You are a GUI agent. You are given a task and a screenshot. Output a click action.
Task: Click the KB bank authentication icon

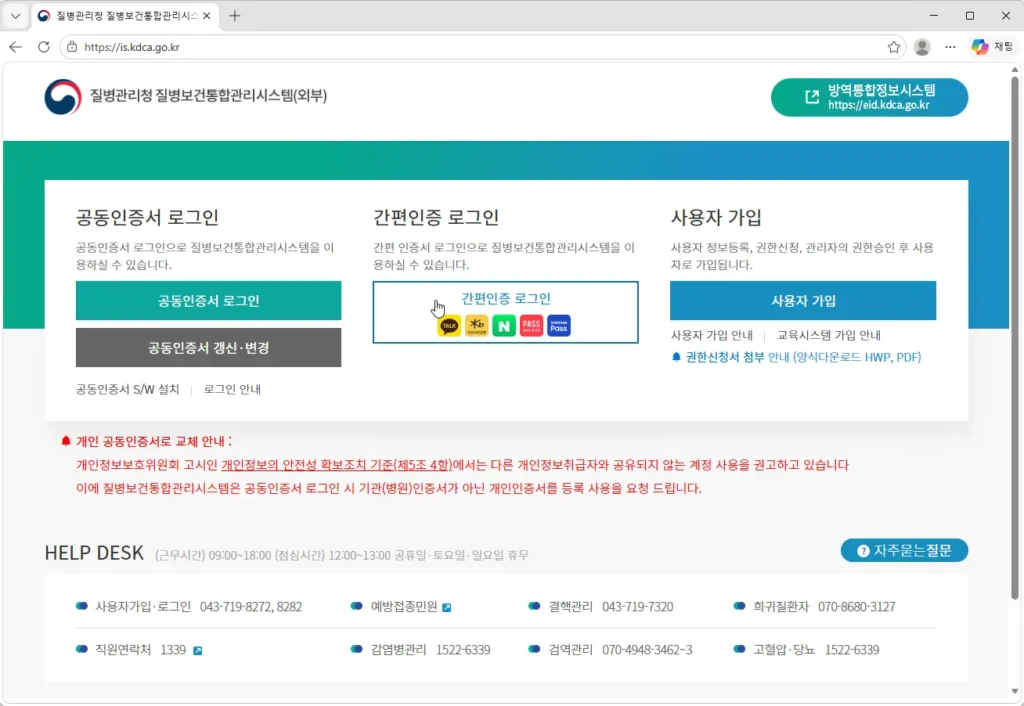(x=477, y=325)
